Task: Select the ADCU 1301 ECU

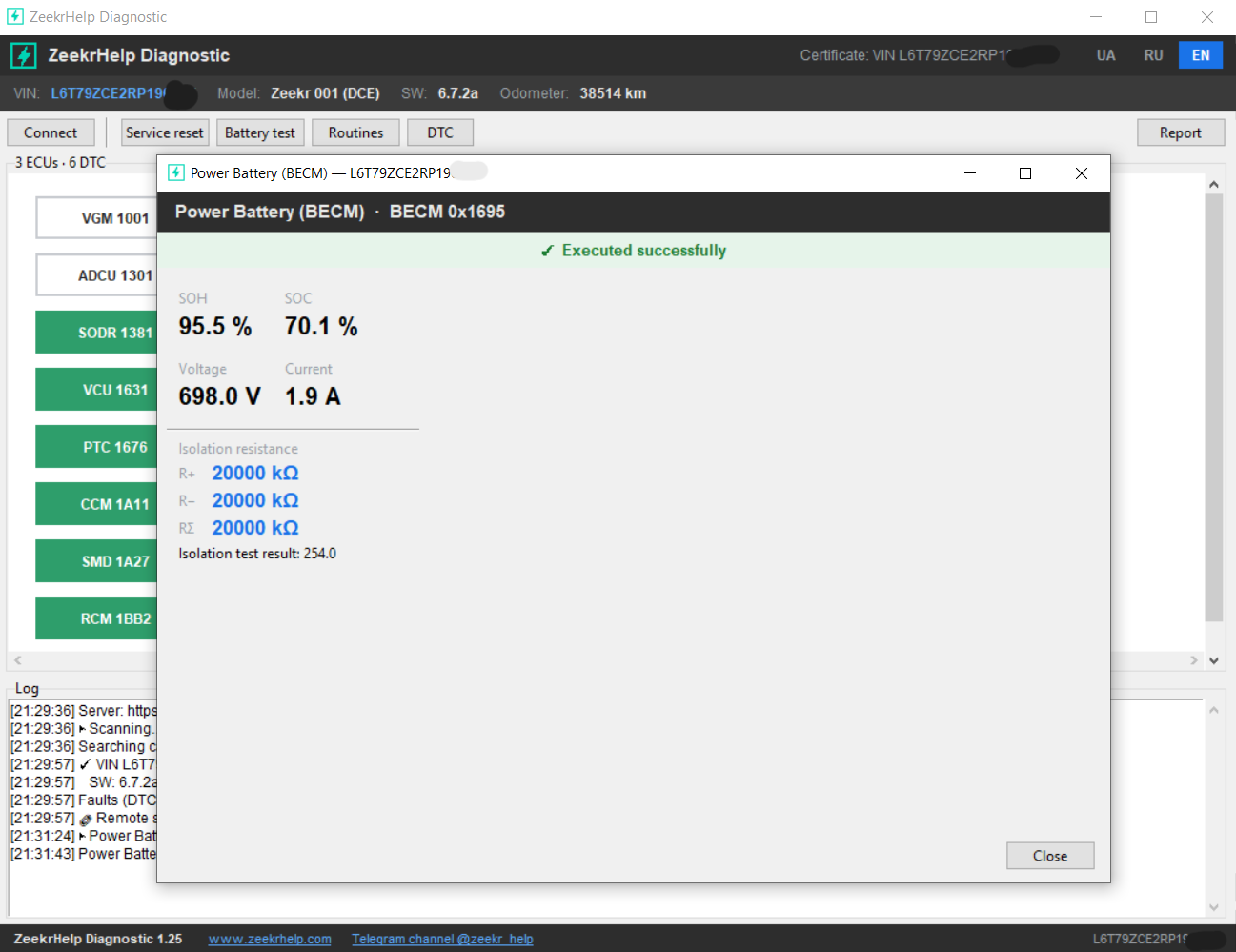Action: point(96,275)
